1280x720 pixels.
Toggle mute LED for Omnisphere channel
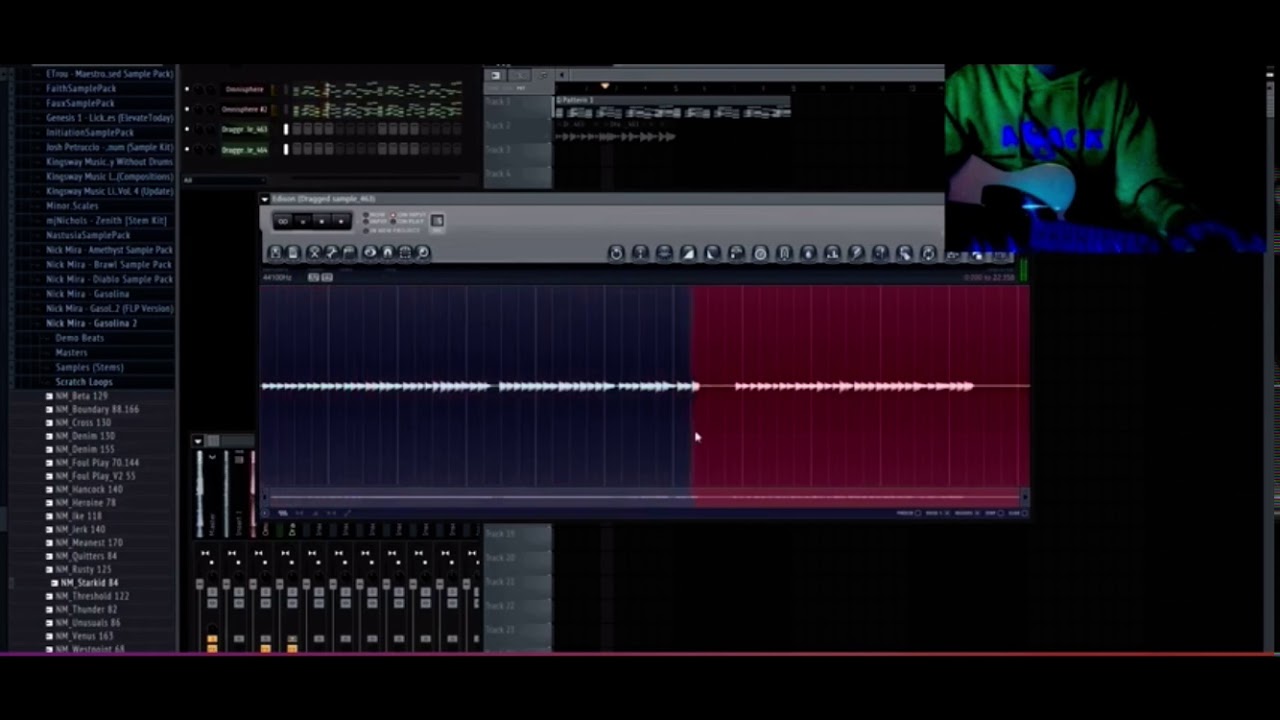pos(187,89)
